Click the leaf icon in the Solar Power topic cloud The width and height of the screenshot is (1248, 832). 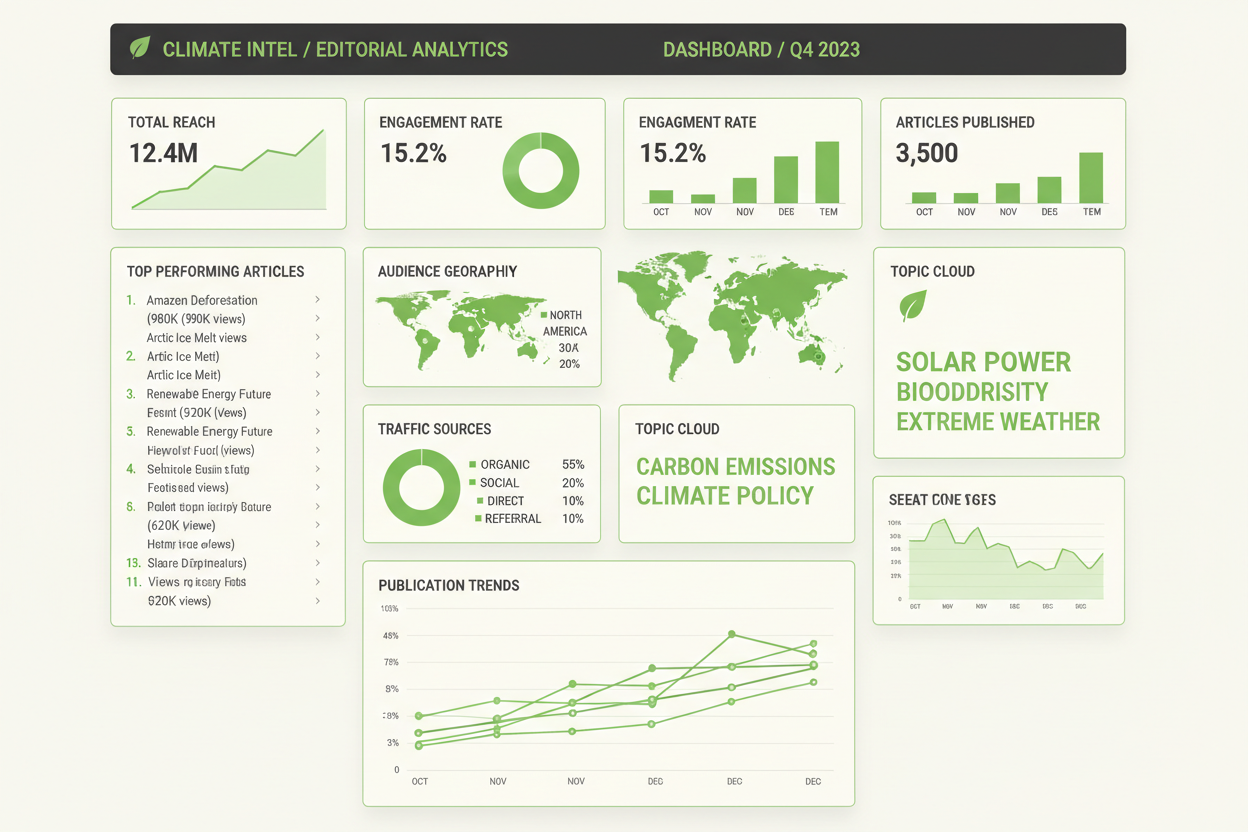(913, 305)
